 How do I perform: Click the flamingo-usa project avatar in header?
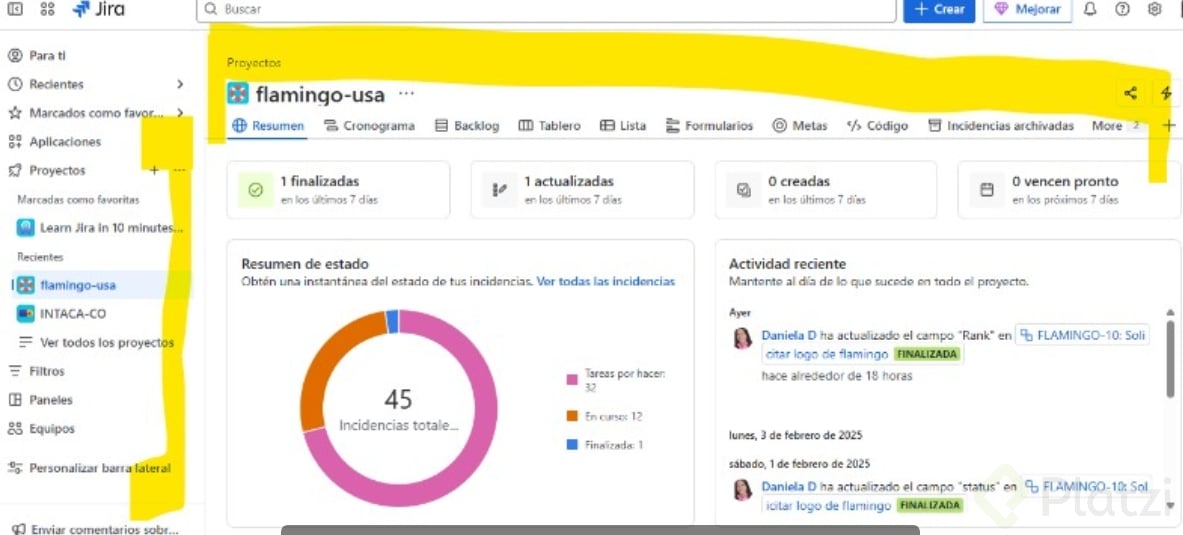pos(238,94)
